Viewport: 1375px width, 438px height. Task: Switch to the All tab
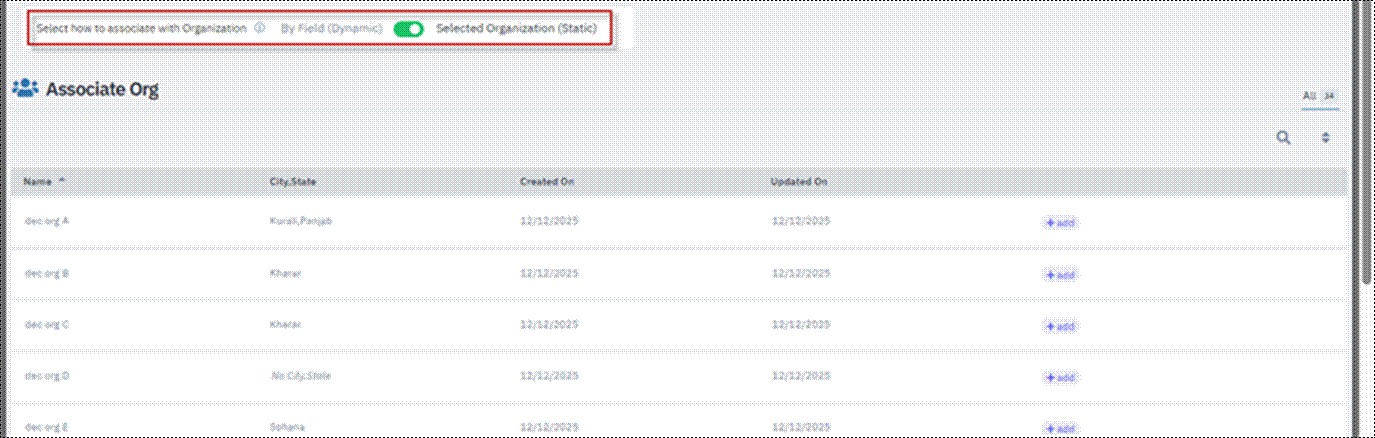[1309, 96]
